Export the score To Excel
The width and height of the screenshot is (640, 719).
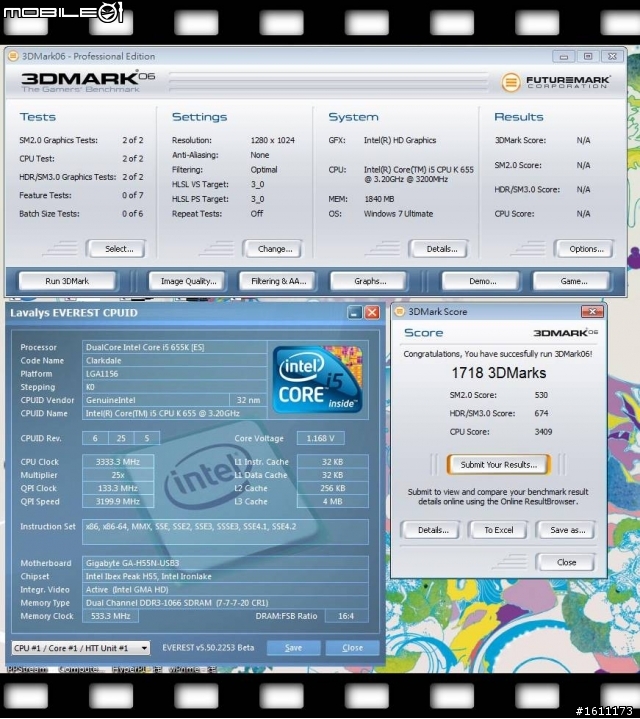[498, 530]
